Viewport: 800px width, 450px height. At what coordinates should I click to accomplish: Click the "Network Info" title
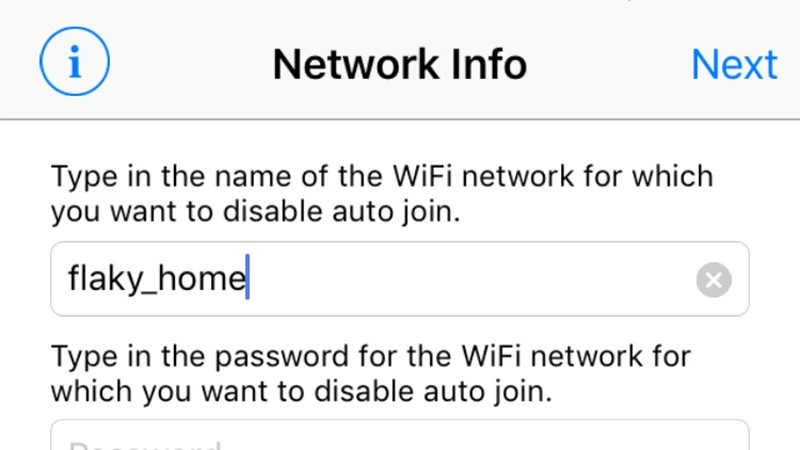coord(399,65)
